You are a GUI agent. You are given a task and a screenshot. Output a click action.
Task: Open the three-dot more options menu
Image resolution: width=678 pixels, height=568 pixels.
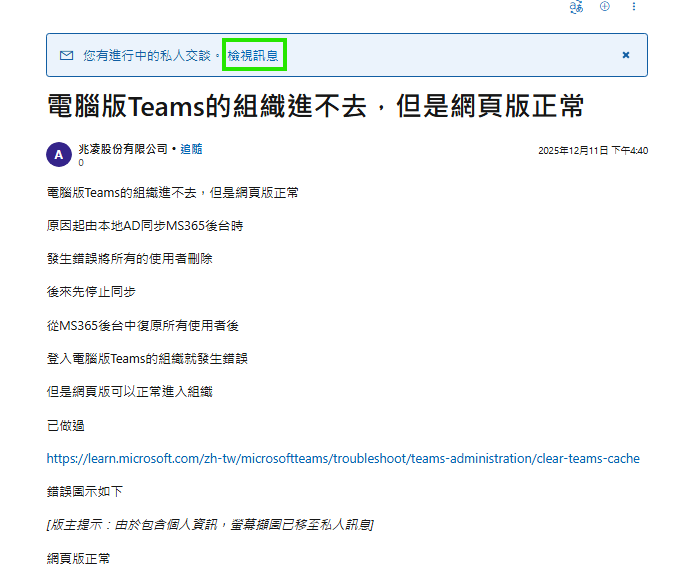(x=633, y=6)
